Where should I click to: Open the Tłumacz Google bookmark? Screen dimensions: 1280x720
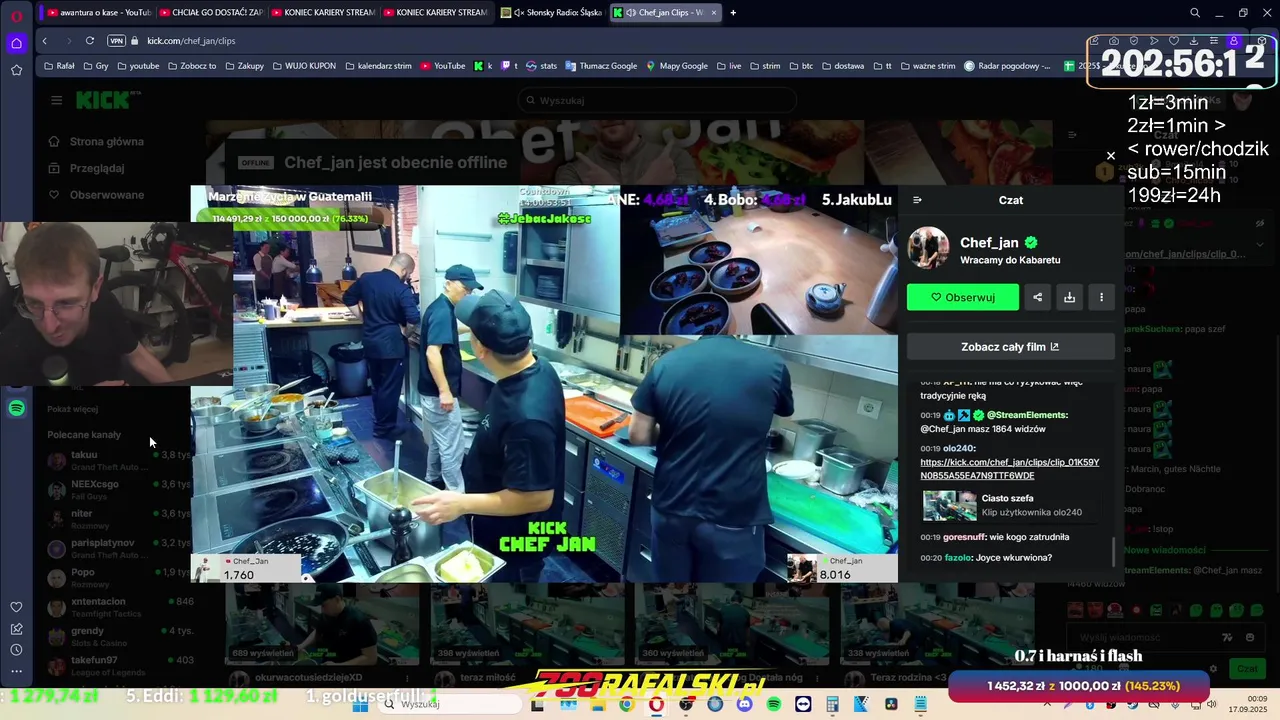click(x=601, y=66)
